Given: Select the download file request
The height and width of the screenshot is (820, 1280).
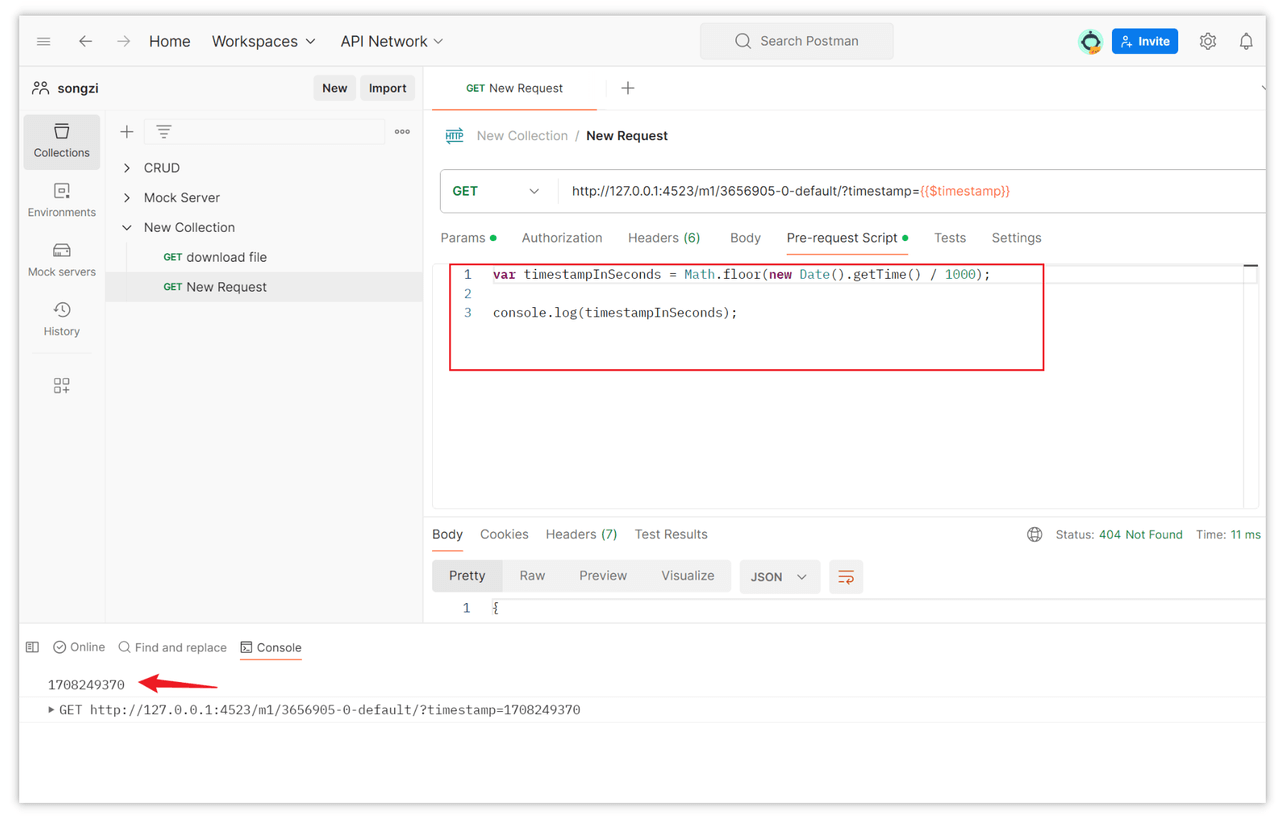Looking at the screenshot, I should click(226, 257).
